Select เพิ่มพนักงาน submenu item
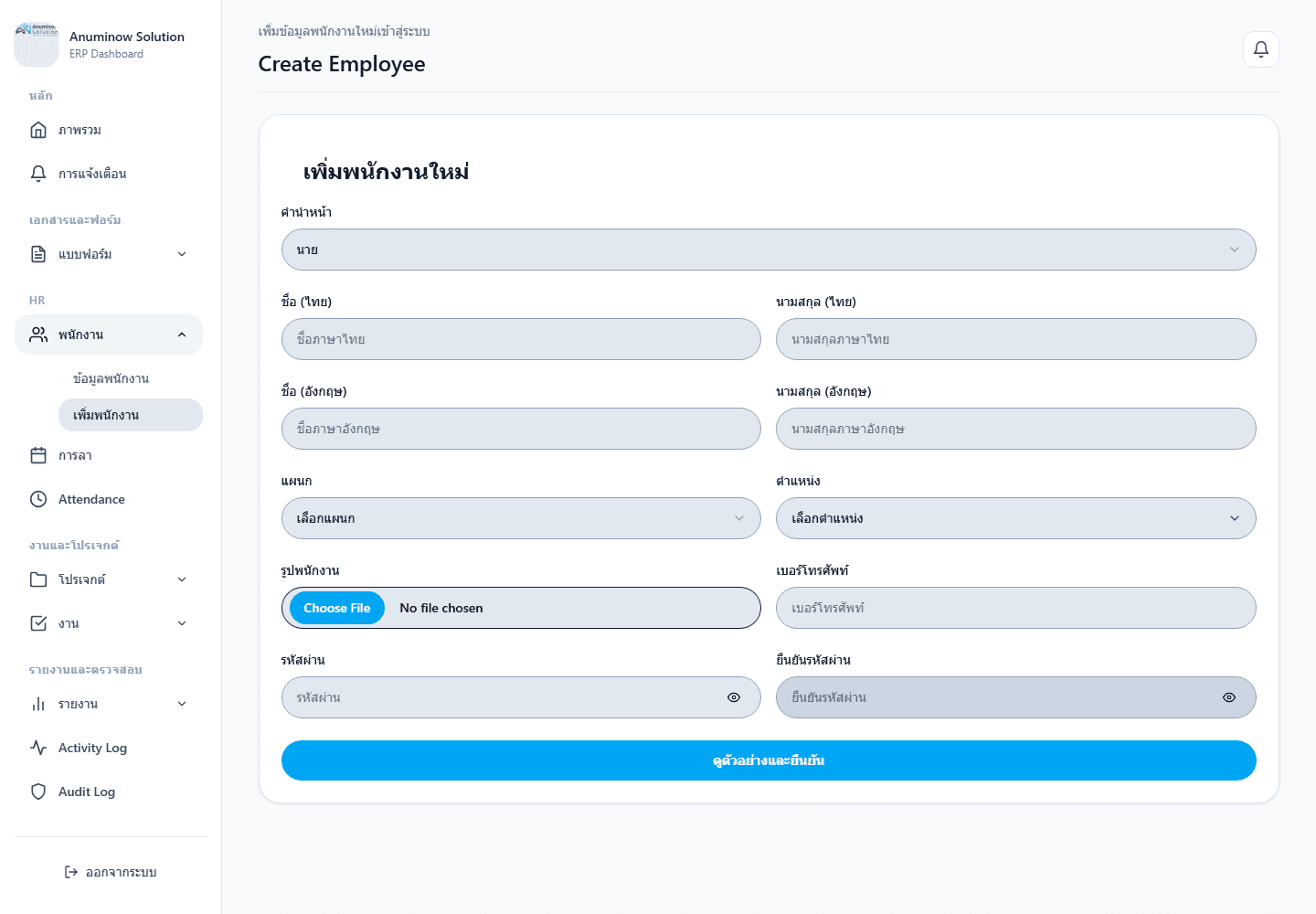Screen dimensions: 1316x914 pos(131,415)
